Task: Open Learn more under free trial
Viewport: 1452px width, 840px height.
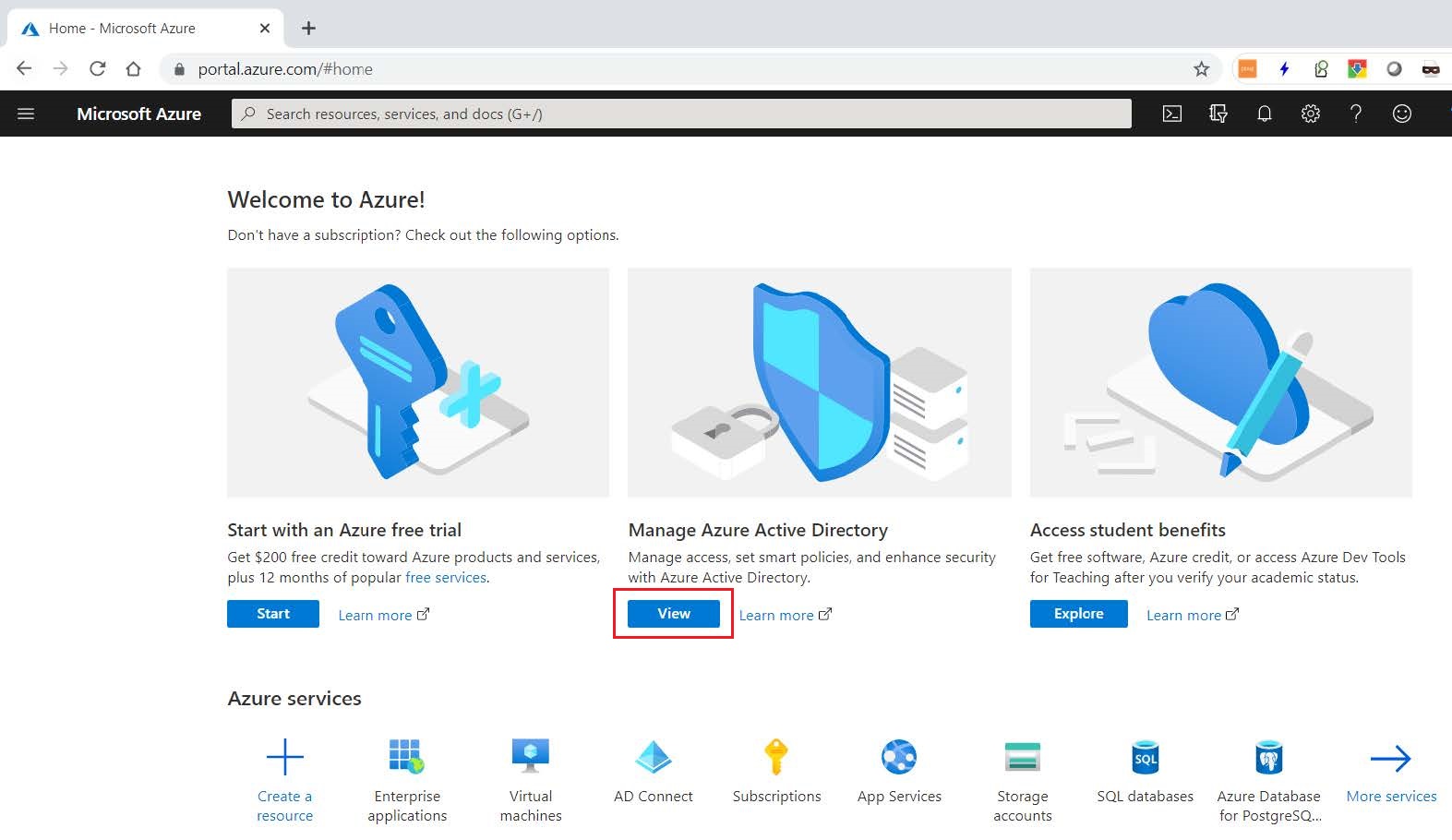Action: (383, 615)
